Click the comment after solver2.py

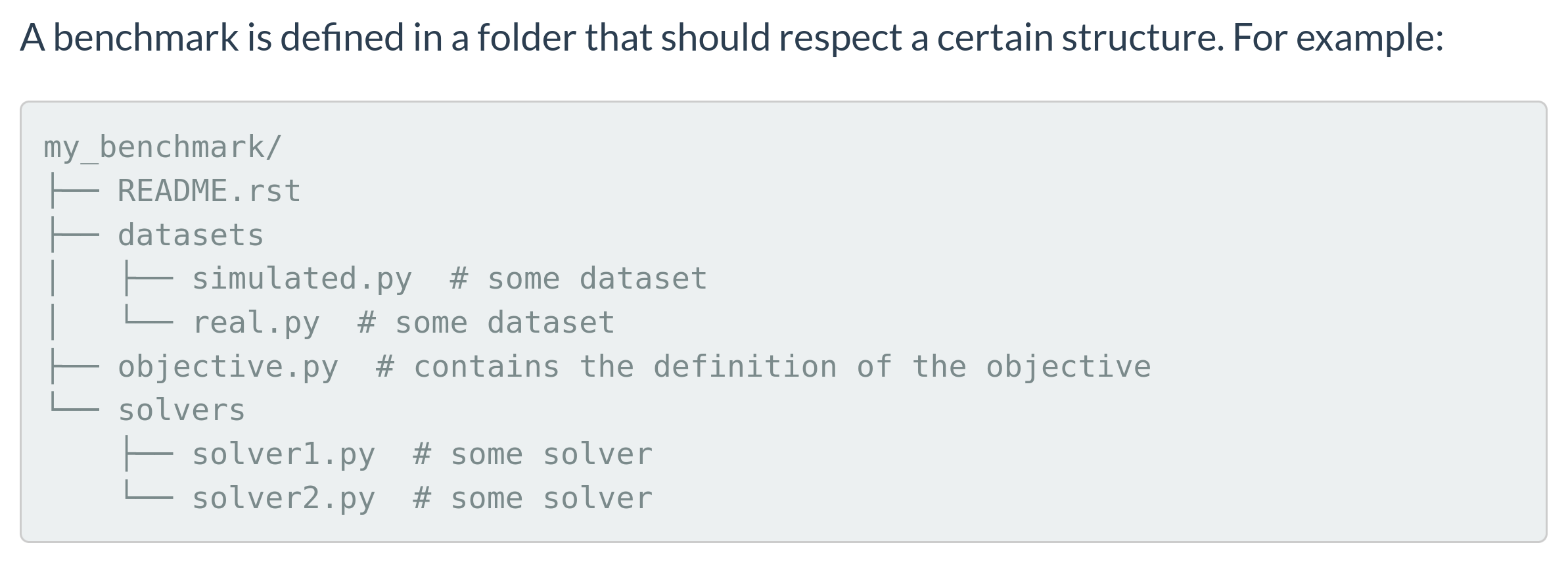pos(532,498)
